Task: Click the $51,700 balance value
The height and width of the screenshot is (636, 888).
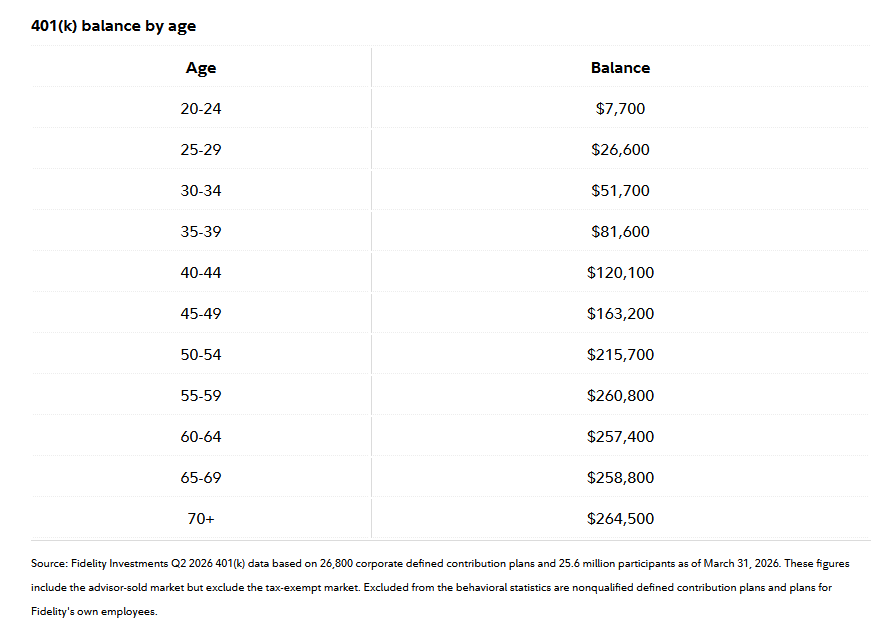Action: click(620, 191)
